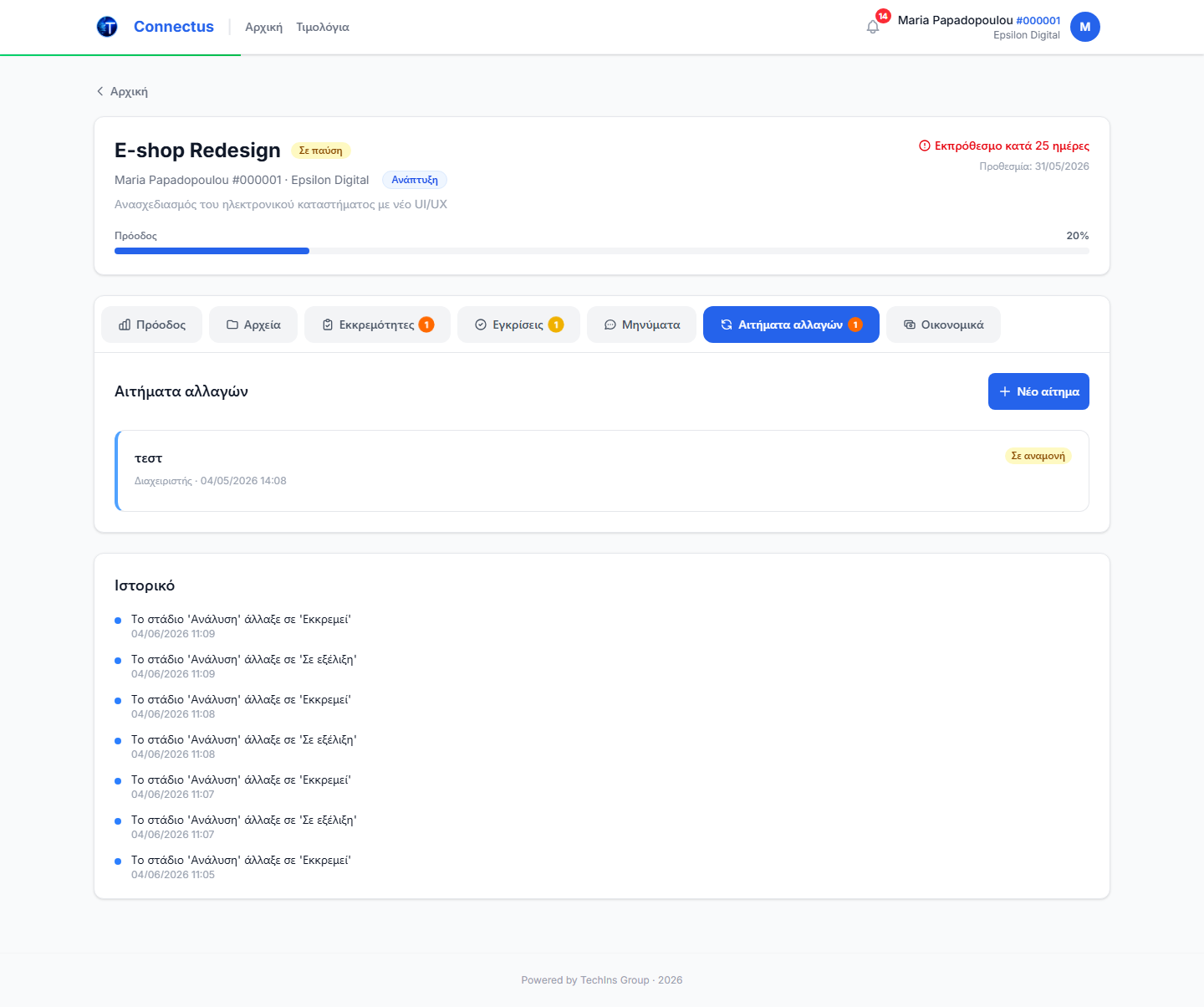Click 'Powered by TechIns Group · 2026' footer

coord(602,980)
